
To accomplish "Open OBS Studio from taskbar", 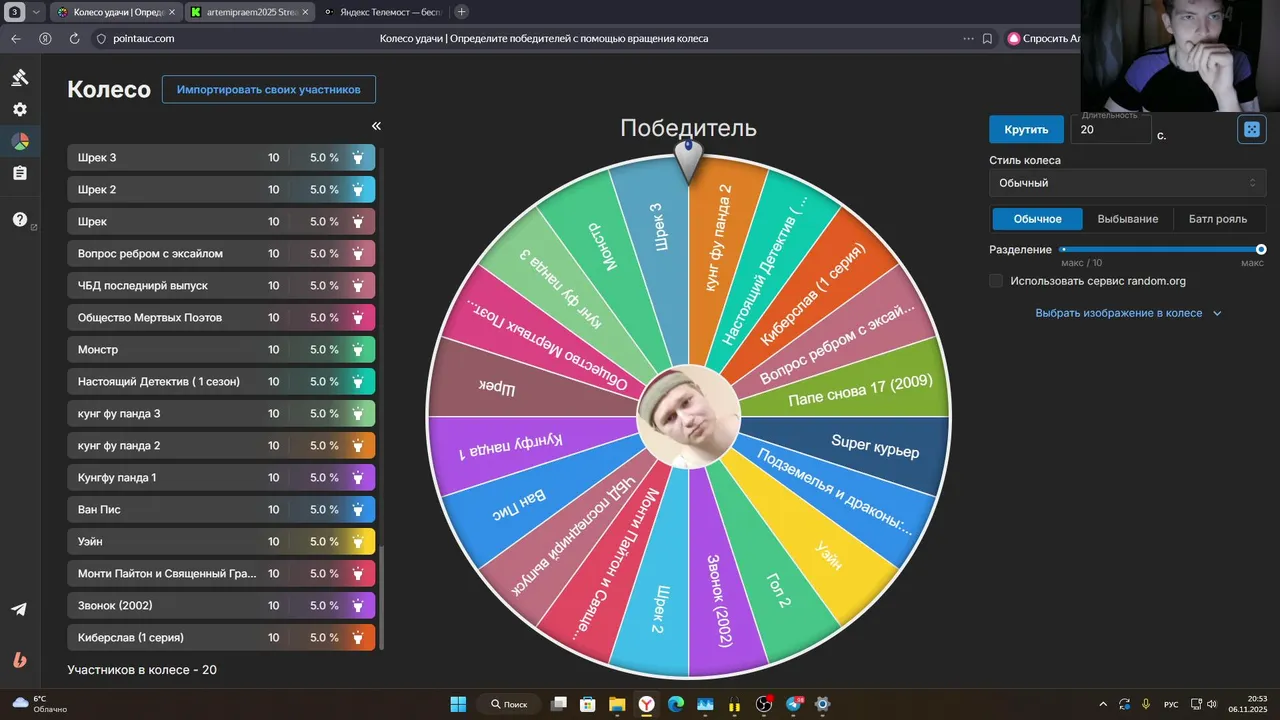I will point(765,704).
